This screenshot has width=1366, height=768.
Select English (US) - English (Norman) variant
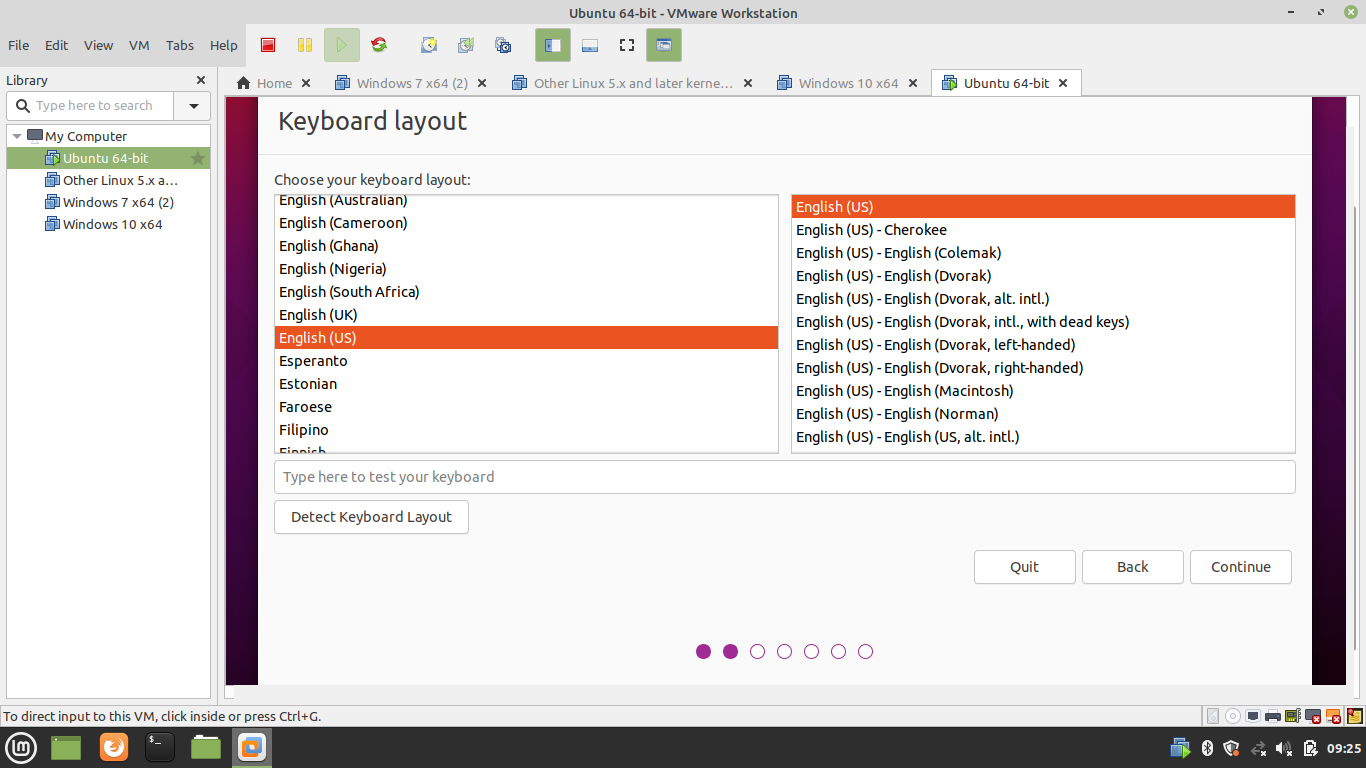click(x=1043, y=414)
